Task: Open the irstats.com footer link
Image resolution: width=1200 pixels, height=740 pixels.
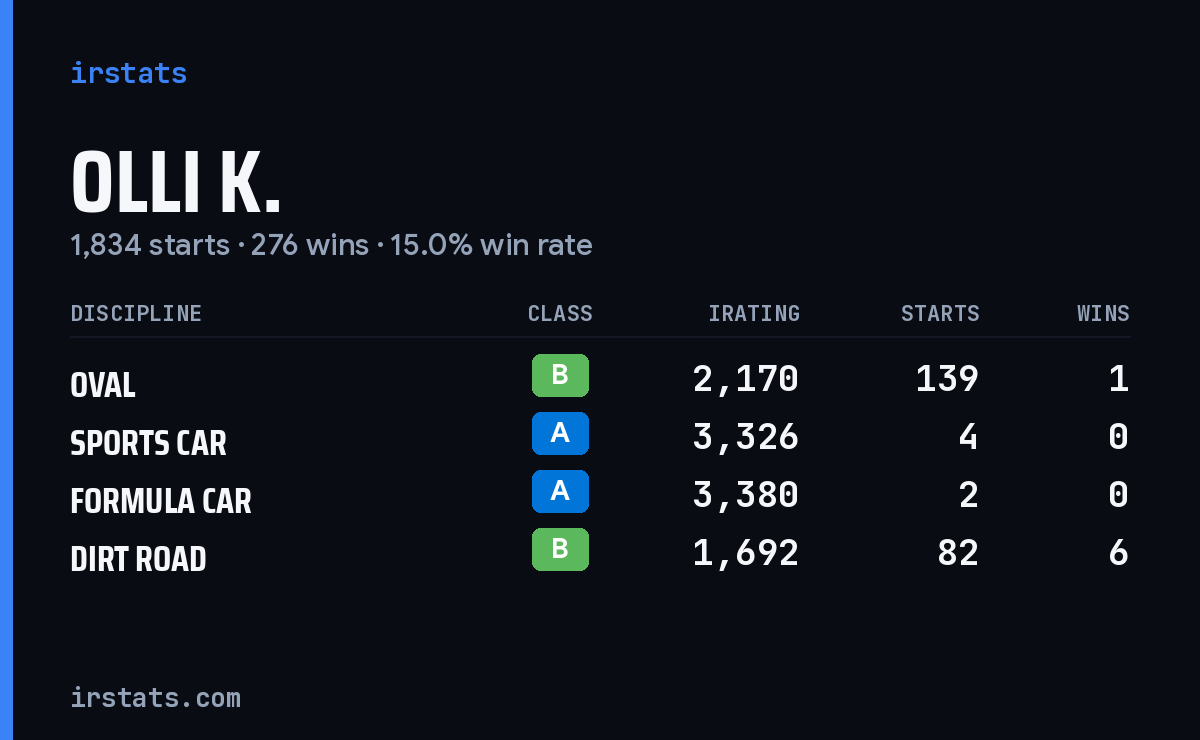Action: point(155,697)
